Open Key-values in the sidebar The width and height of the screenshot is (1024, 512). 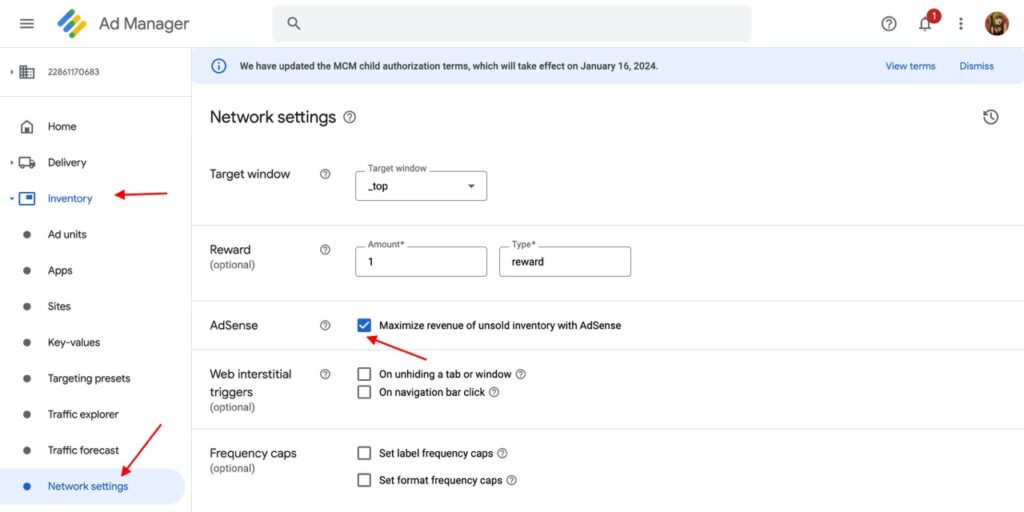tap(74, 342)
